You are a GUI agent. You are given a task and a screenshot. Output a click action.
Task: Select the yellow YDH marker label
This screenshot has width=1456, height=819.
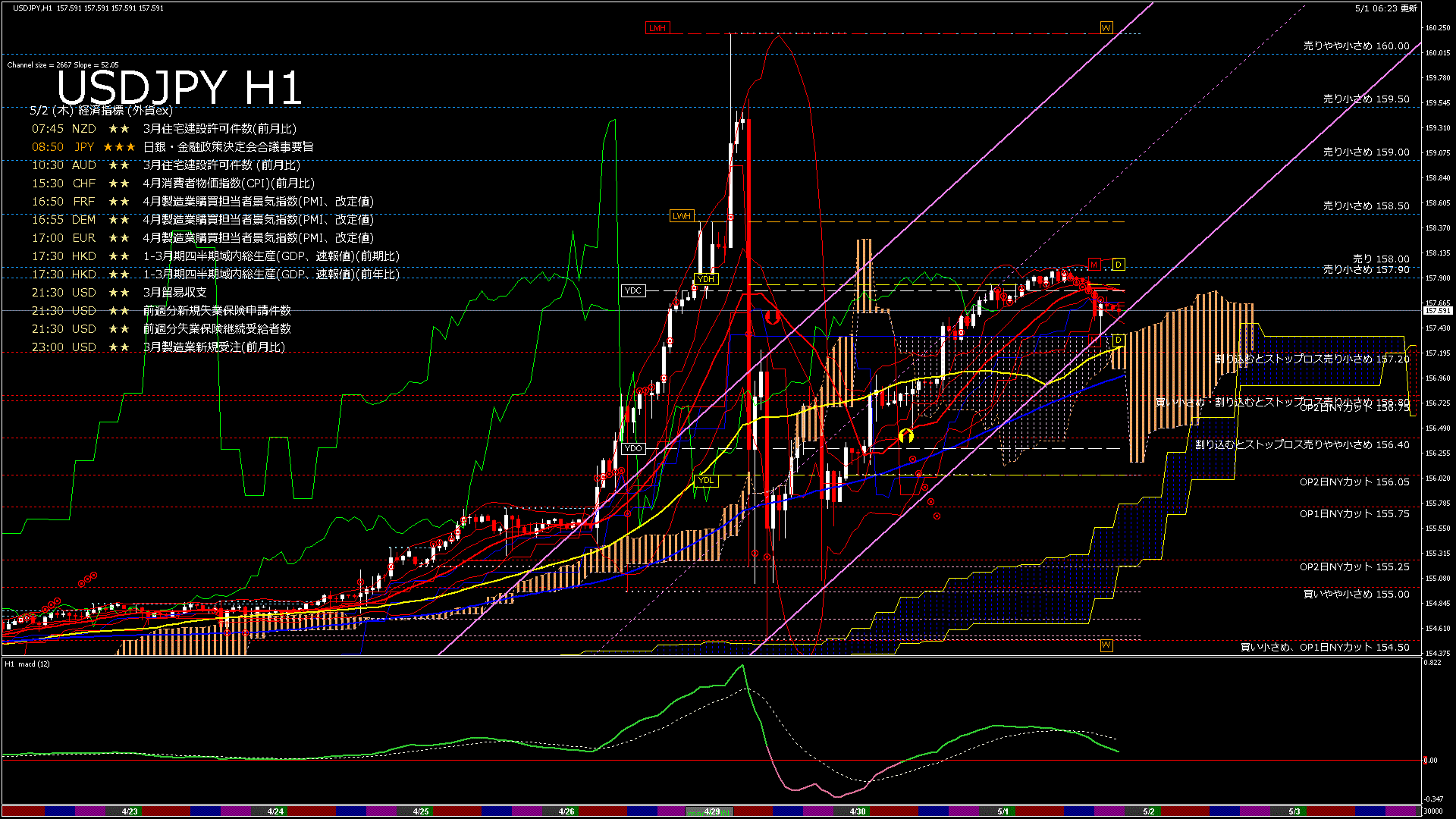[705, 279]
